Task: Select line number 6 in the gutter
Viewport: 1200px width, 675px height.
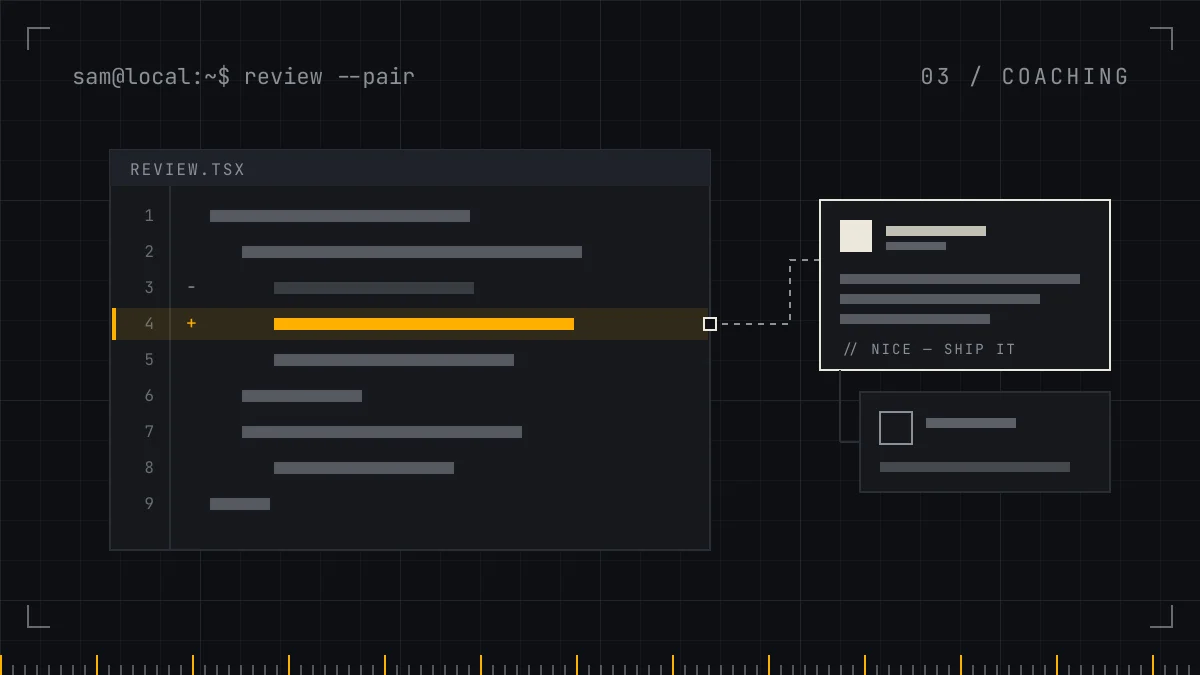Action: coord(149,396)
